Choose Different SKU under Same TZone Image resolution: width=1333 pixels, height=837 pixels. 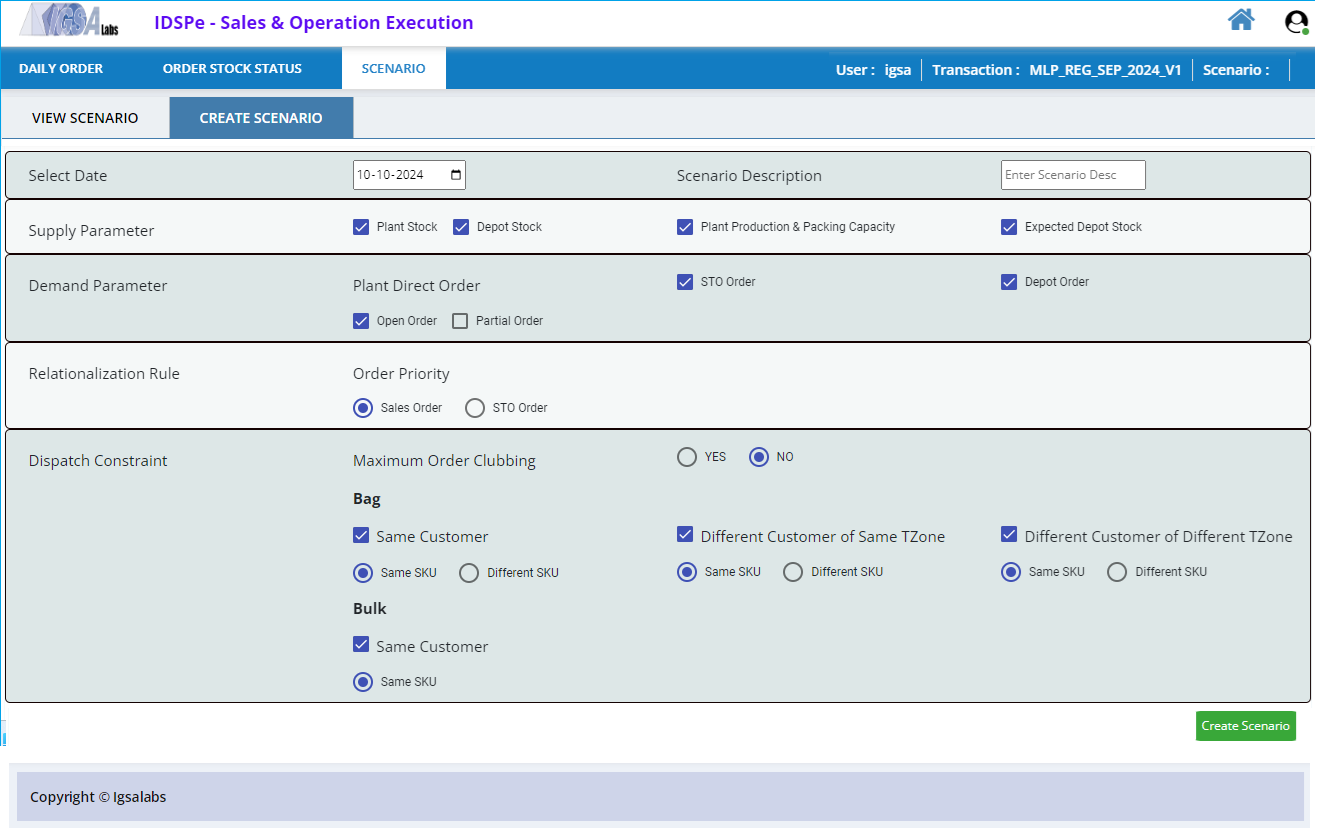point(793,572)
